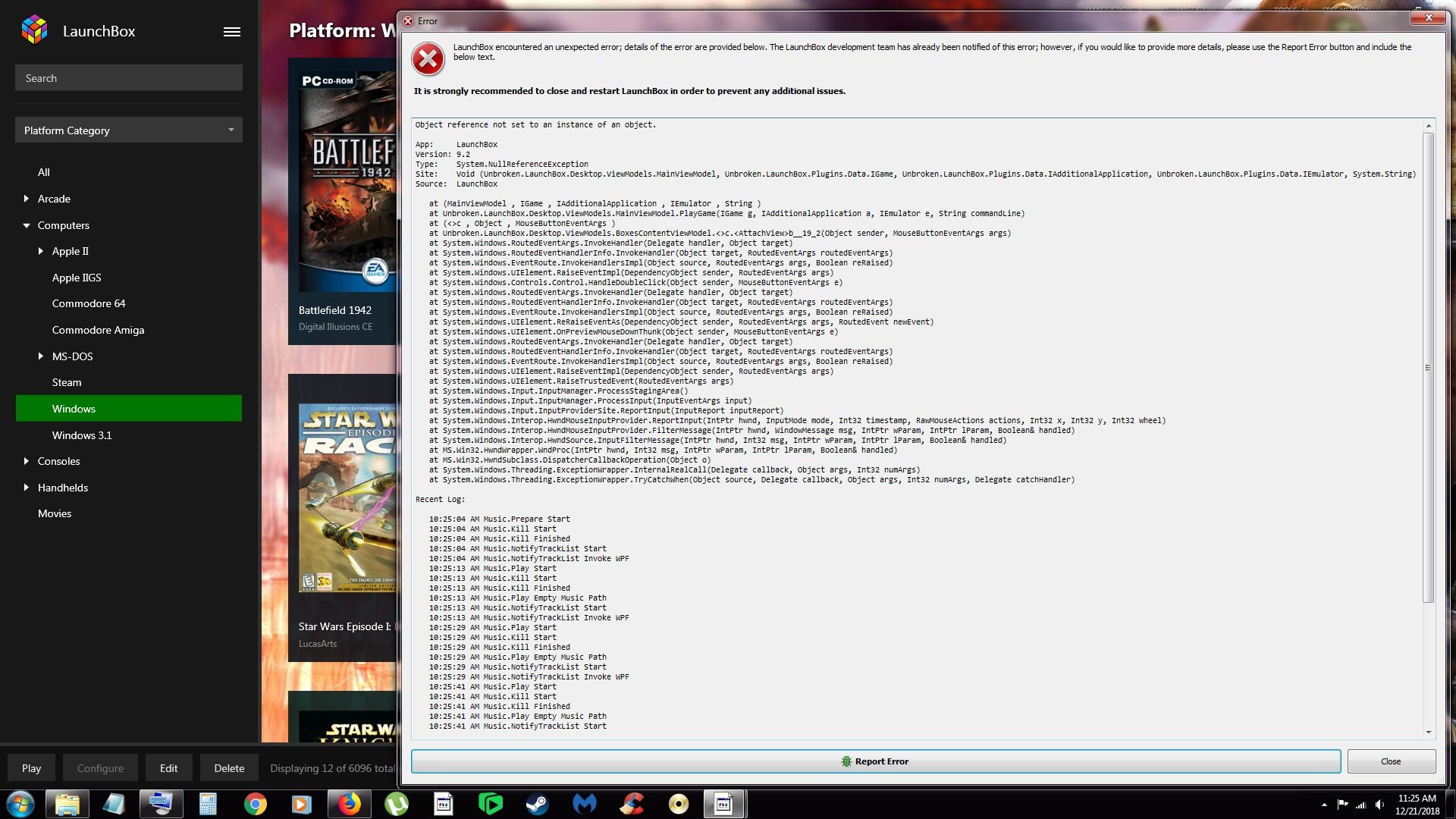The width and height of the screenshot is (1456, 819).
Task: Launch Calculator from the taskbar
Action: [x=208, y=804]
